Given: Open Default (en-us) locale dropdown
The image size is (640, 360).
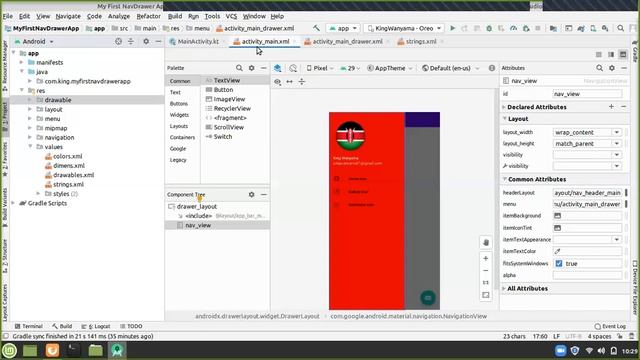Looking at the screenshot, I should pos(450,68).
